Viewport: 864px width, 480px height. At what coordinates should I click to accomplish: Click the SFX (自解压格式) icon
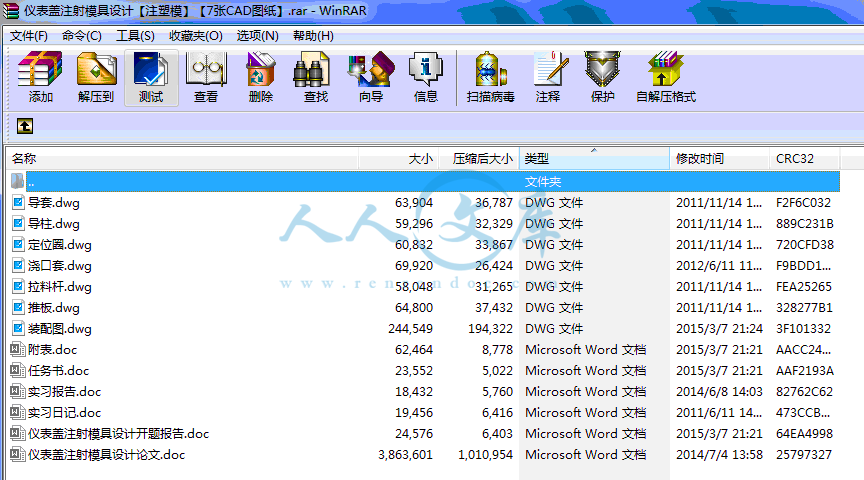pos(666,69)
